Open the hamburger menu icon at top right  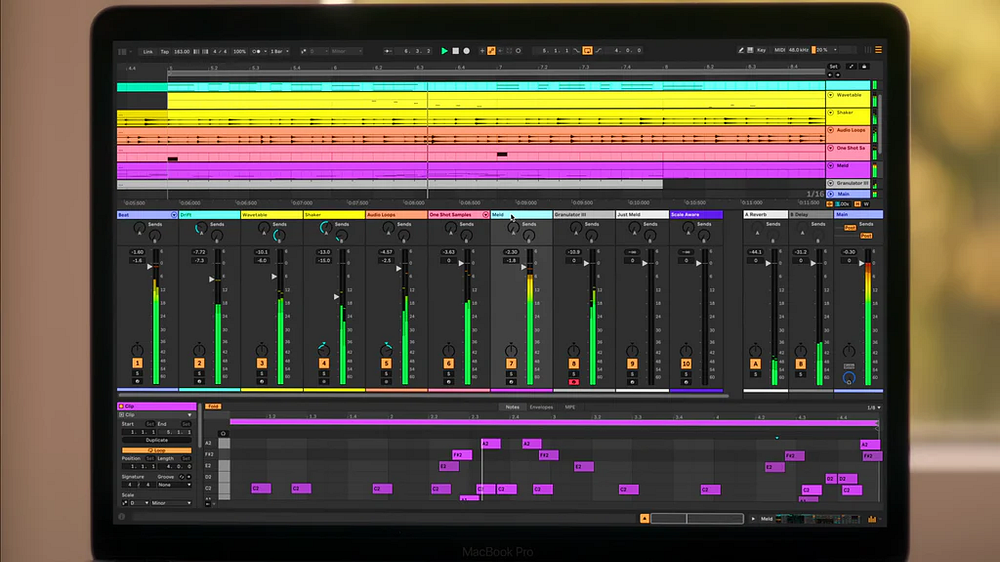[878, 50]
